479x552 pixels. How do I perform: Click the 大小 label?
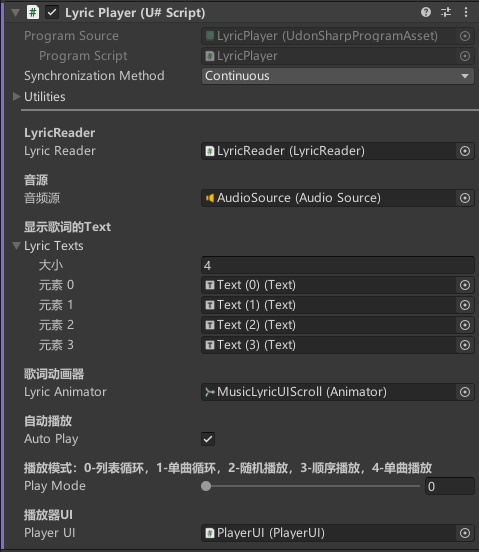[51, 265]
